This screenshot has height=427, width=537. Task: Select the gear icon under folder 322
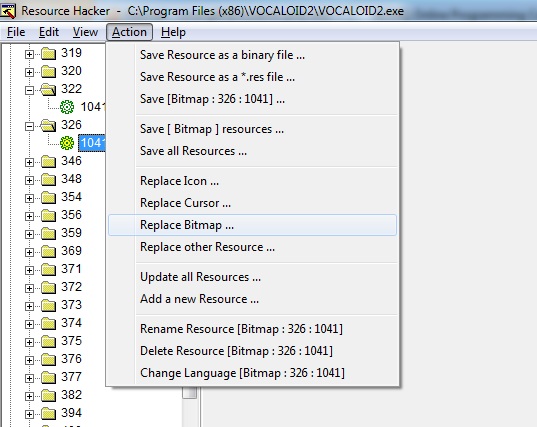67,107
